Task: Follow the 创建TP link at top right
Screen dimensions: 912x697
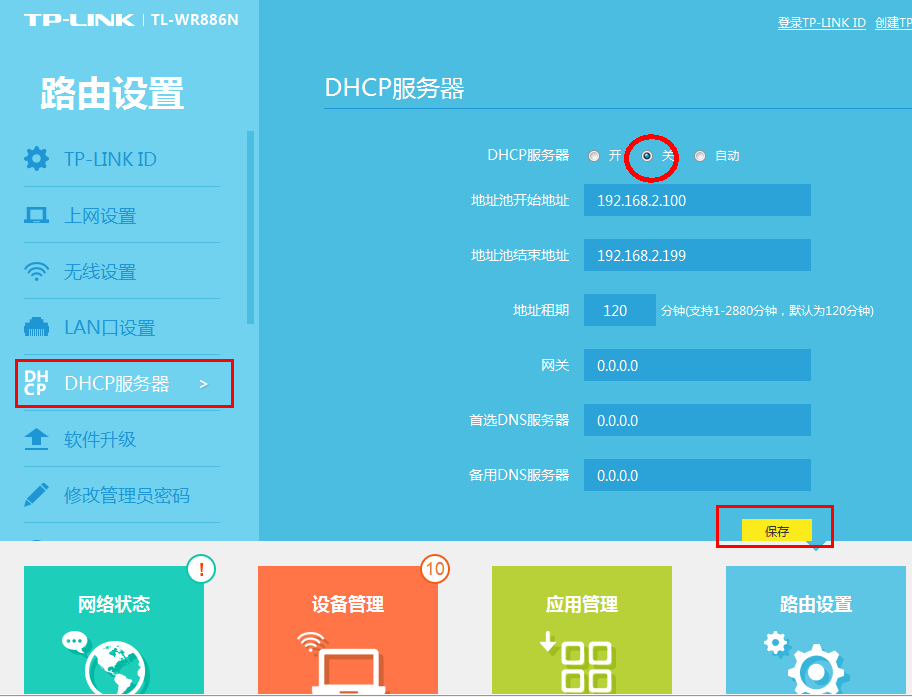Action: (893, 23)
